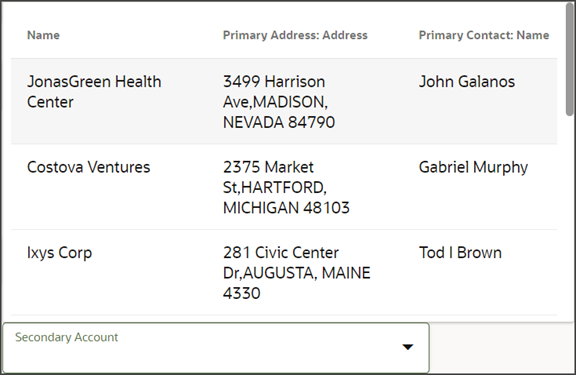576x375 pixels.
Task: Click the AUGUSTA, MAINE address line
Action: (x=297, y=273)
